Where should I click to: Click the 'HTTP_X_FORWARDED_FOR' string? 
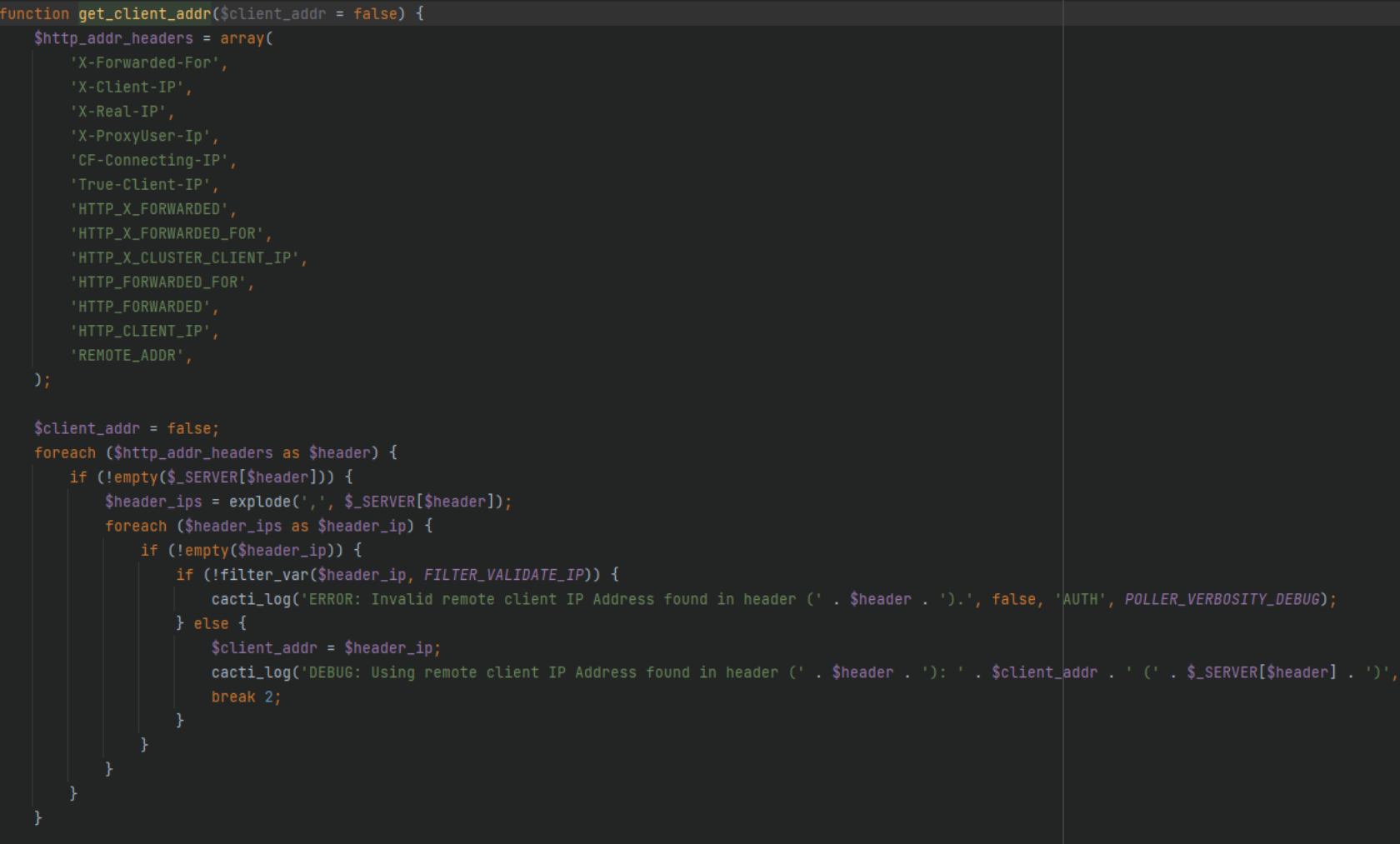pos(167,233)
